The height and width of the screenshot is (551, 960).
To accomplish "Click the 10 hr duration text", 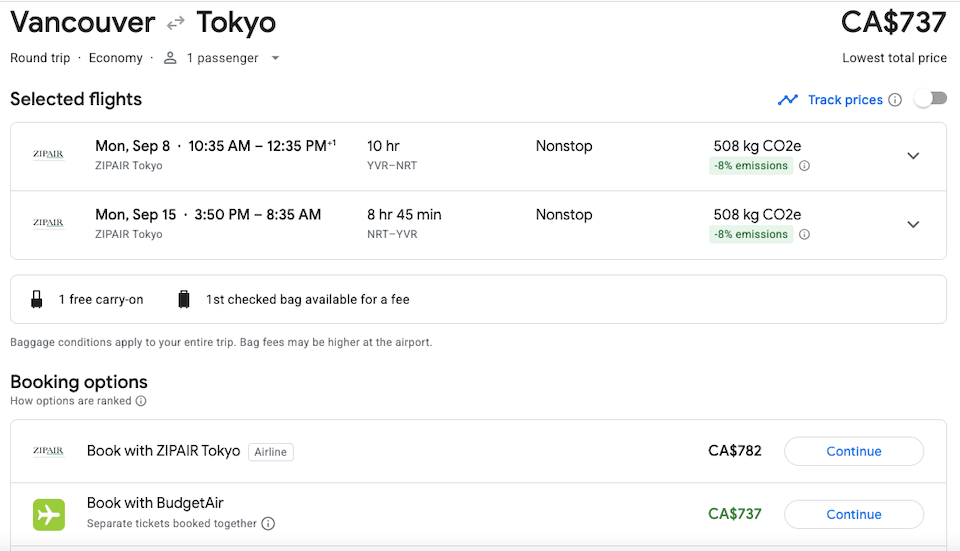I will point(383,146).
